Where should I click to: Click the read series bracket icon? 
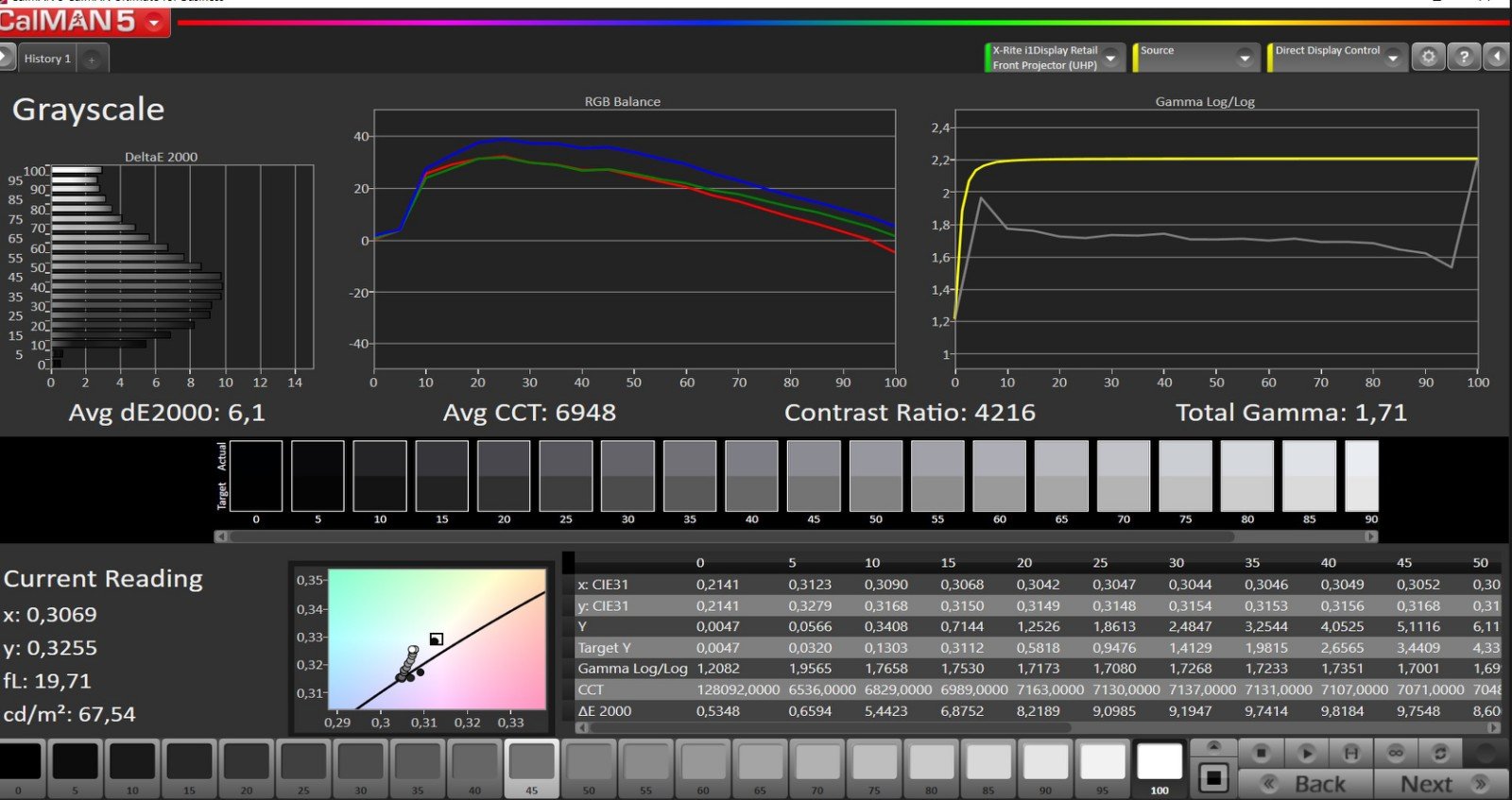tap(1351, 753)
